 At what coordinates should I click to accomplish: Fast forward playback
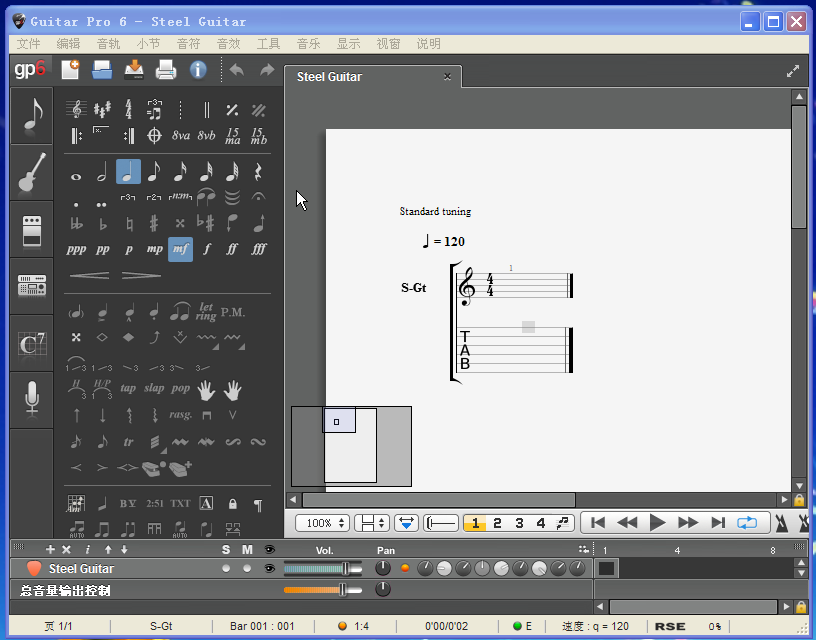[x=688, y=522]
